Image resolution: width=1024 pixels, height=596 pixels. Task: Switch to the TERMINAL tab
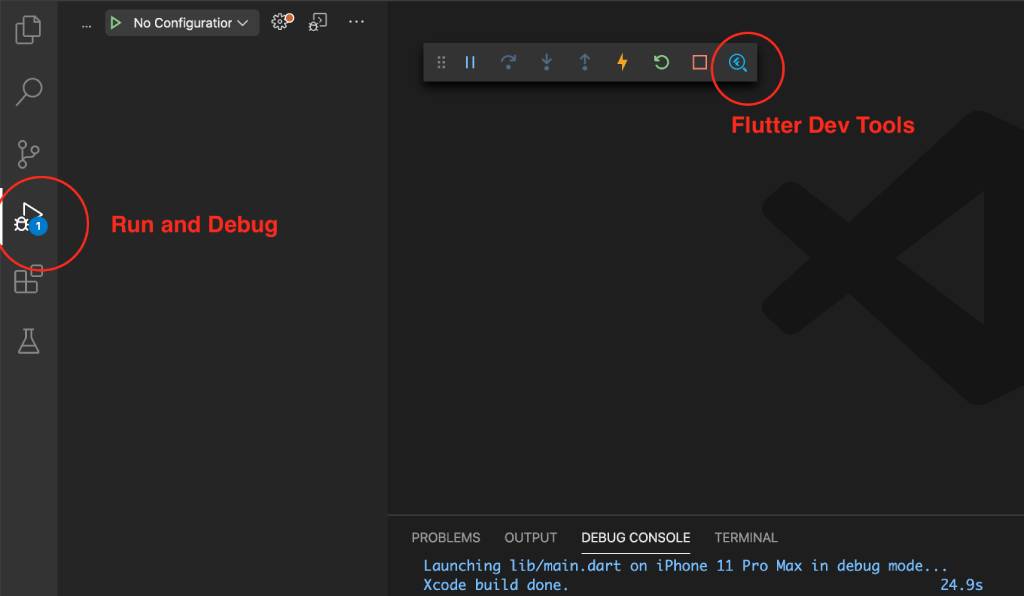coord(746,537)
